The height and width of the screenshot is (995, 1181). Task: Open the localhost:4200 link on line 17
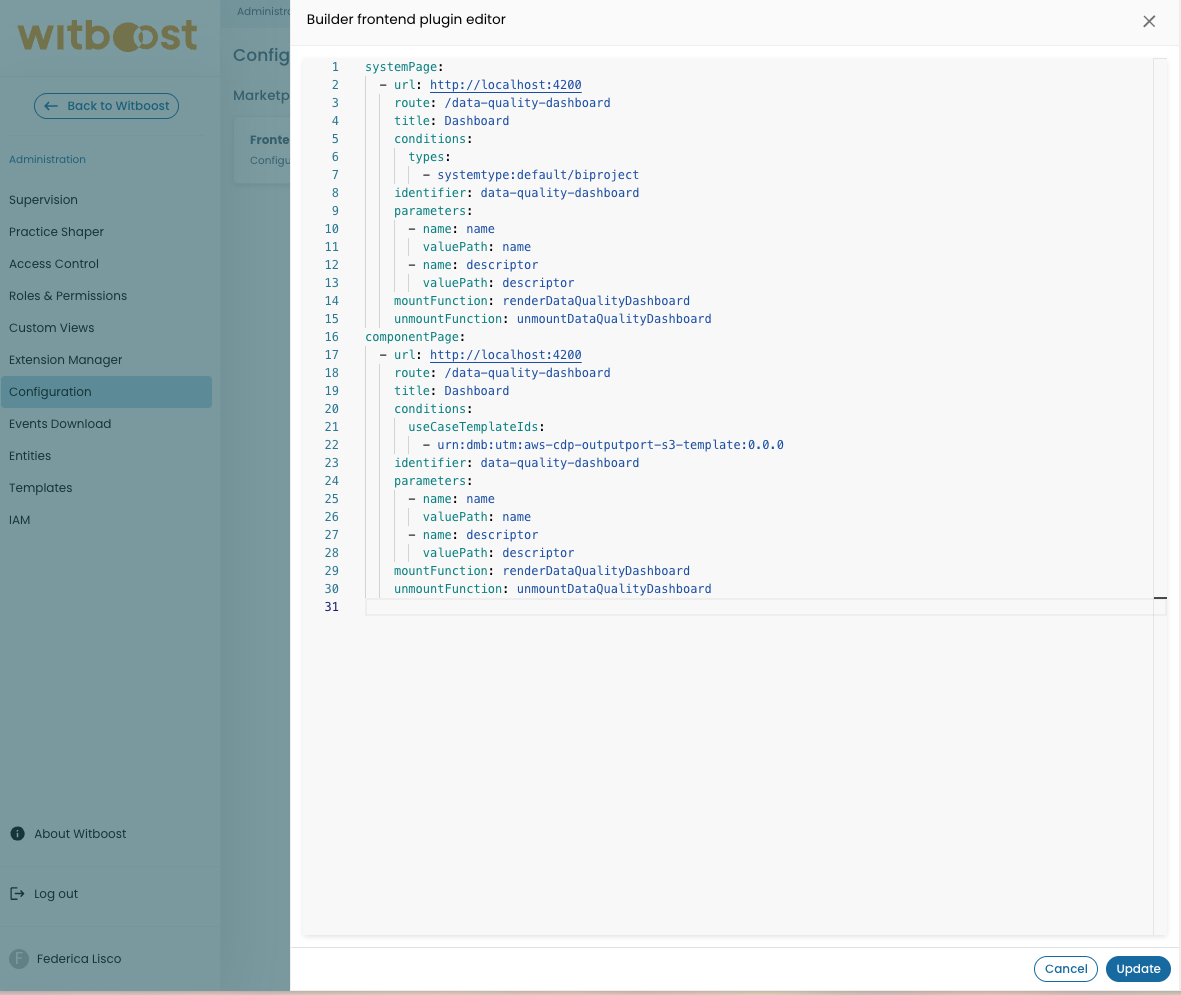tap(505, 354)
